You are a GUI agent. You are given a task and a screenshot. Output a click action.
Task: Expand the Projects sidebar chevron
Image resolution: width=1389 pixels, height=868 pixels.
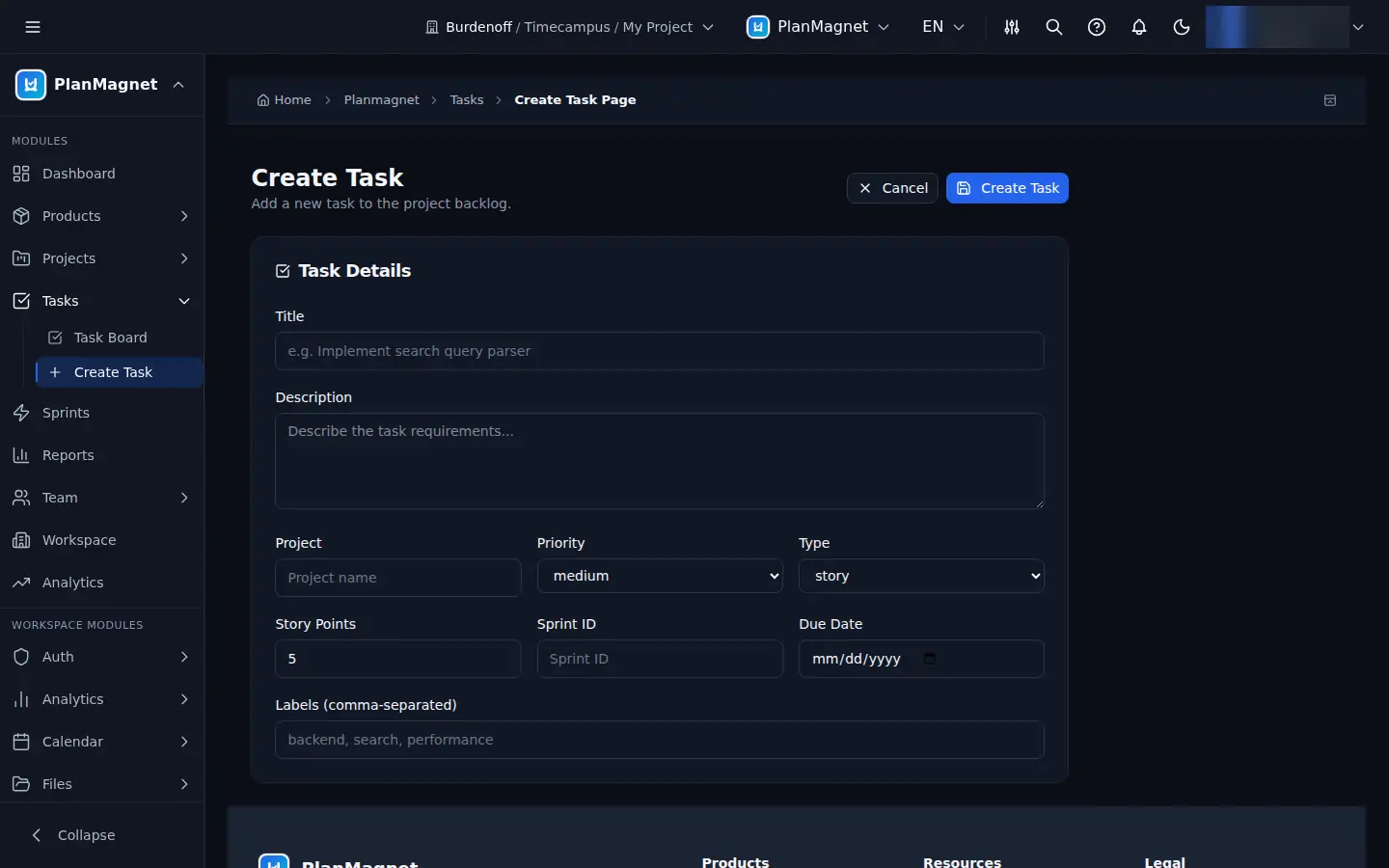click(x=184, y=258)
